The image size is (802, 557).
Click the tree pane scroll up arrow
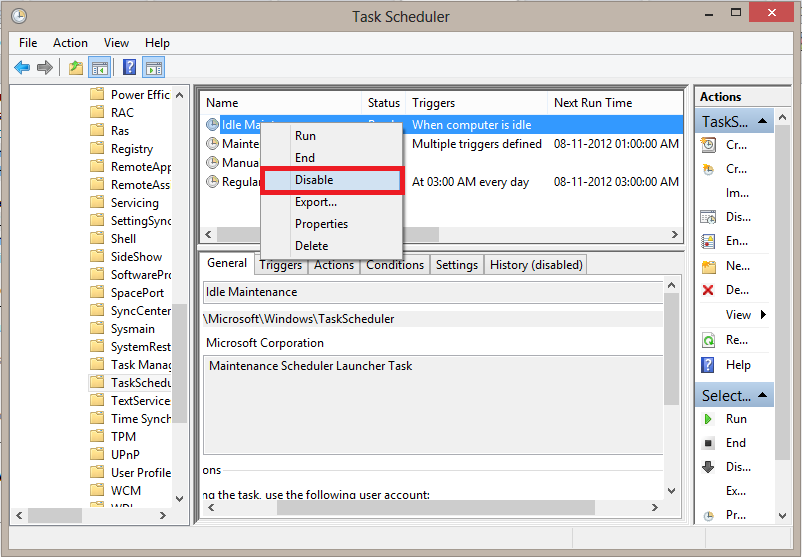click(x=180, y=95)
